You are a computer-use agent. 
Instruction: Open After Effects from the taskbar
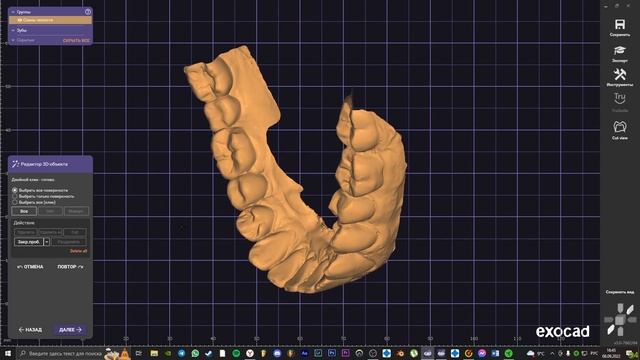click(304, 353)
